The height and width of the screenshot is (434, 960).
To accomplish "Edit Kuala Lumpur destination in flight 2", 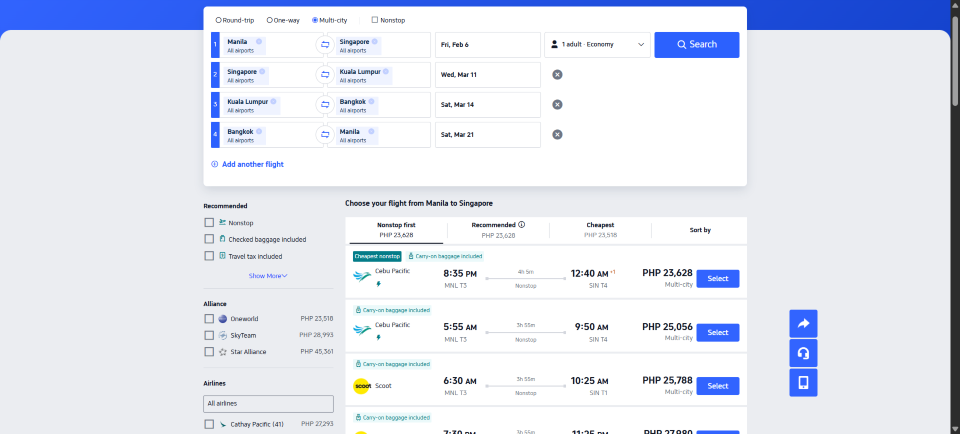I will [380, 75].
